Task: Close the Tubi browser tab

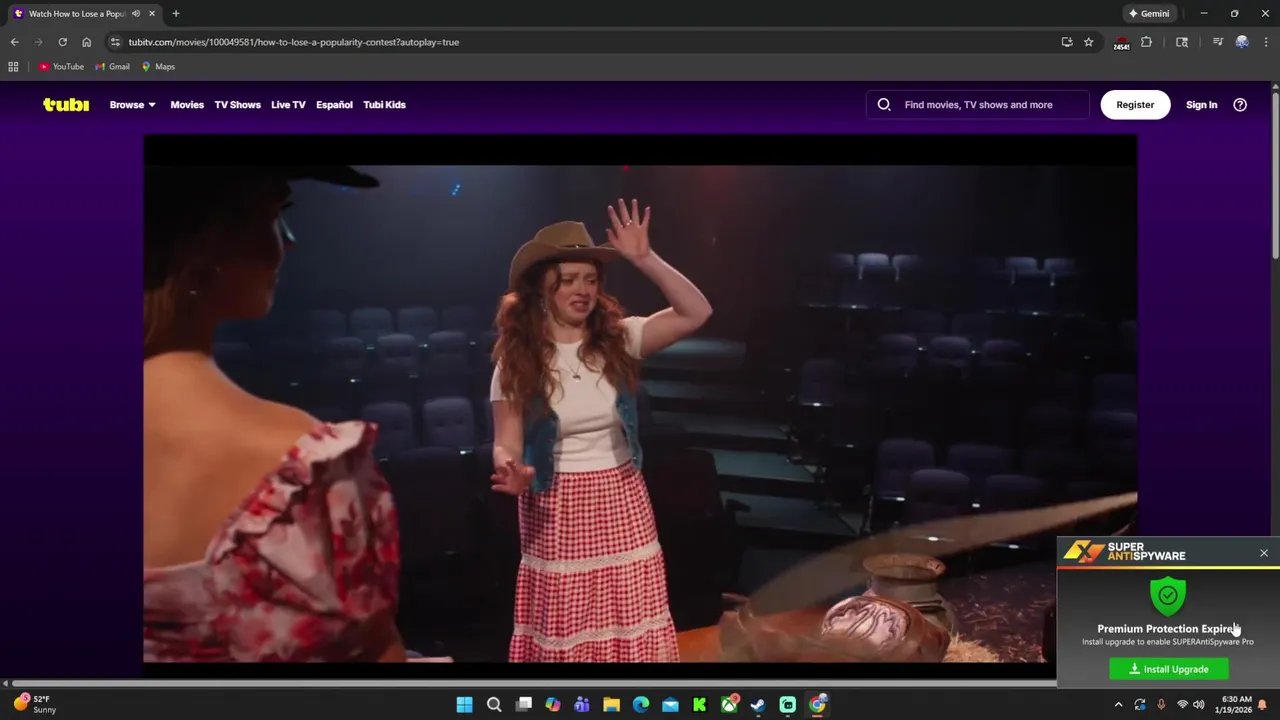Action: 152,14
